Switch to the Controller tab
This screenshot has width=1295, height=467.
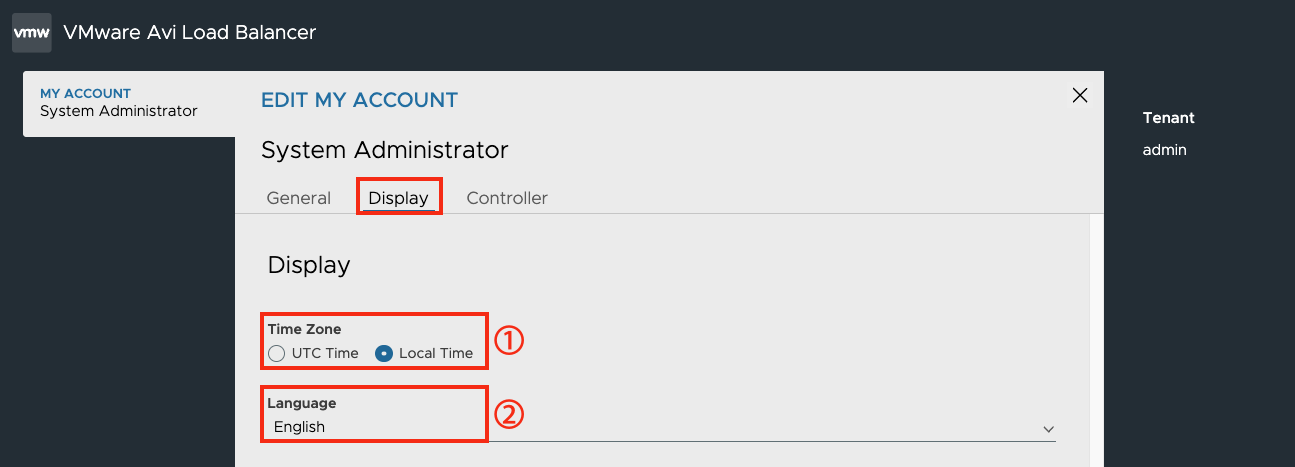point(507,198)
